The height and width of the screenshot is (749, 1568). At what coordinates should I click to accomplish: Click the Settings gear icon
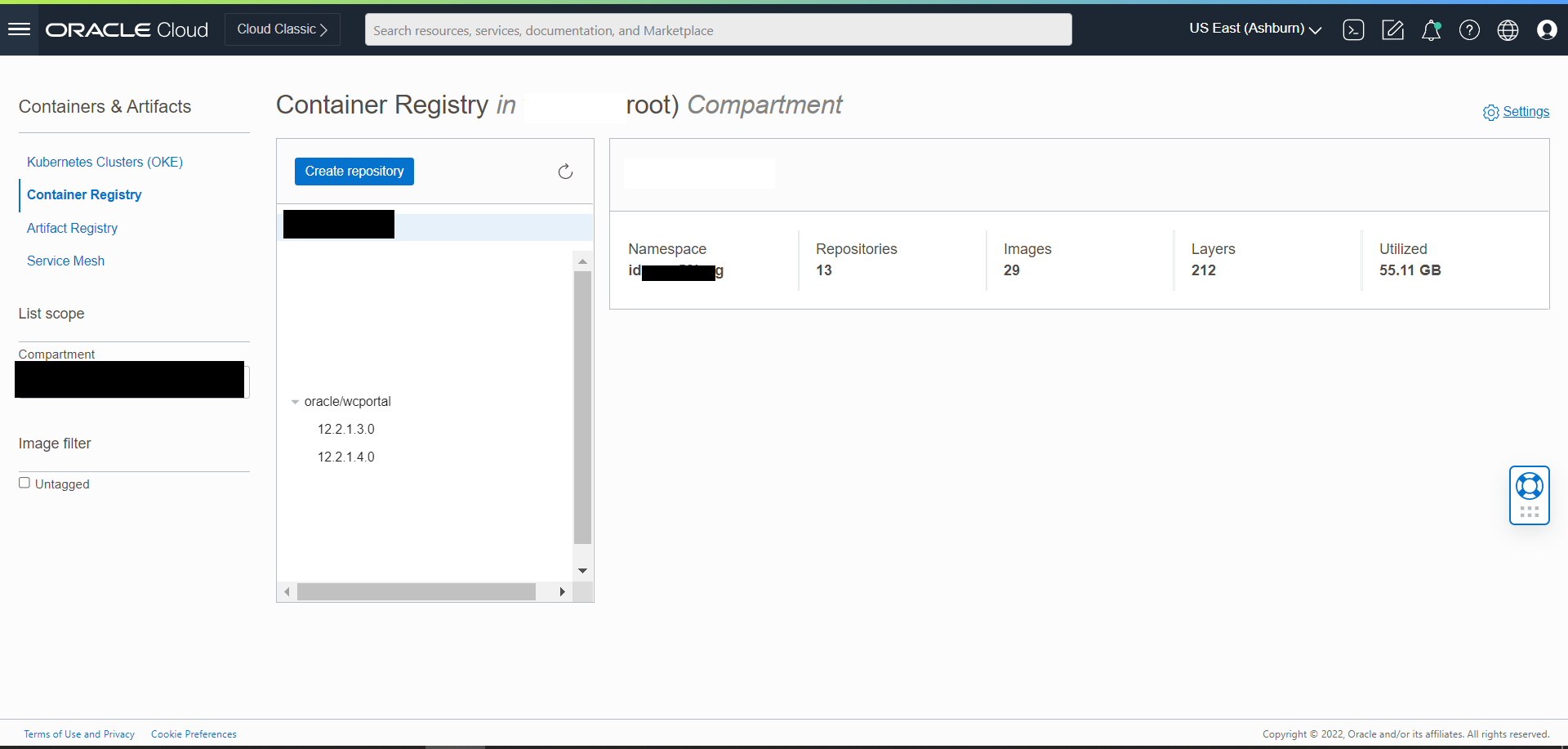click(x=1491, y=113)
